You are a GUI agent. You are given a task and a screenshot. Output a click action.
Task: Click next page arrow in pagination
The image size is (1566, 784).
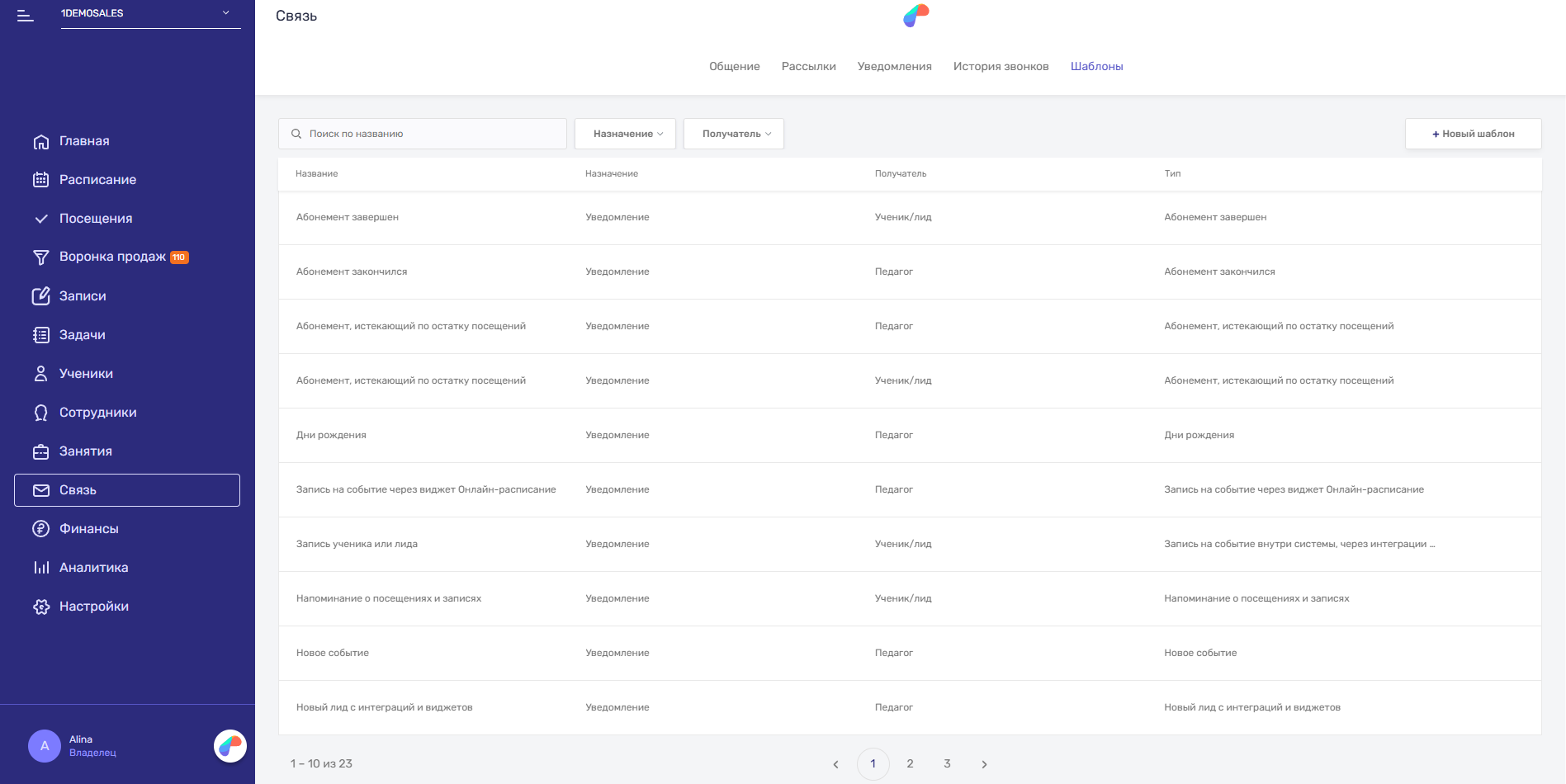coord(984,764)
